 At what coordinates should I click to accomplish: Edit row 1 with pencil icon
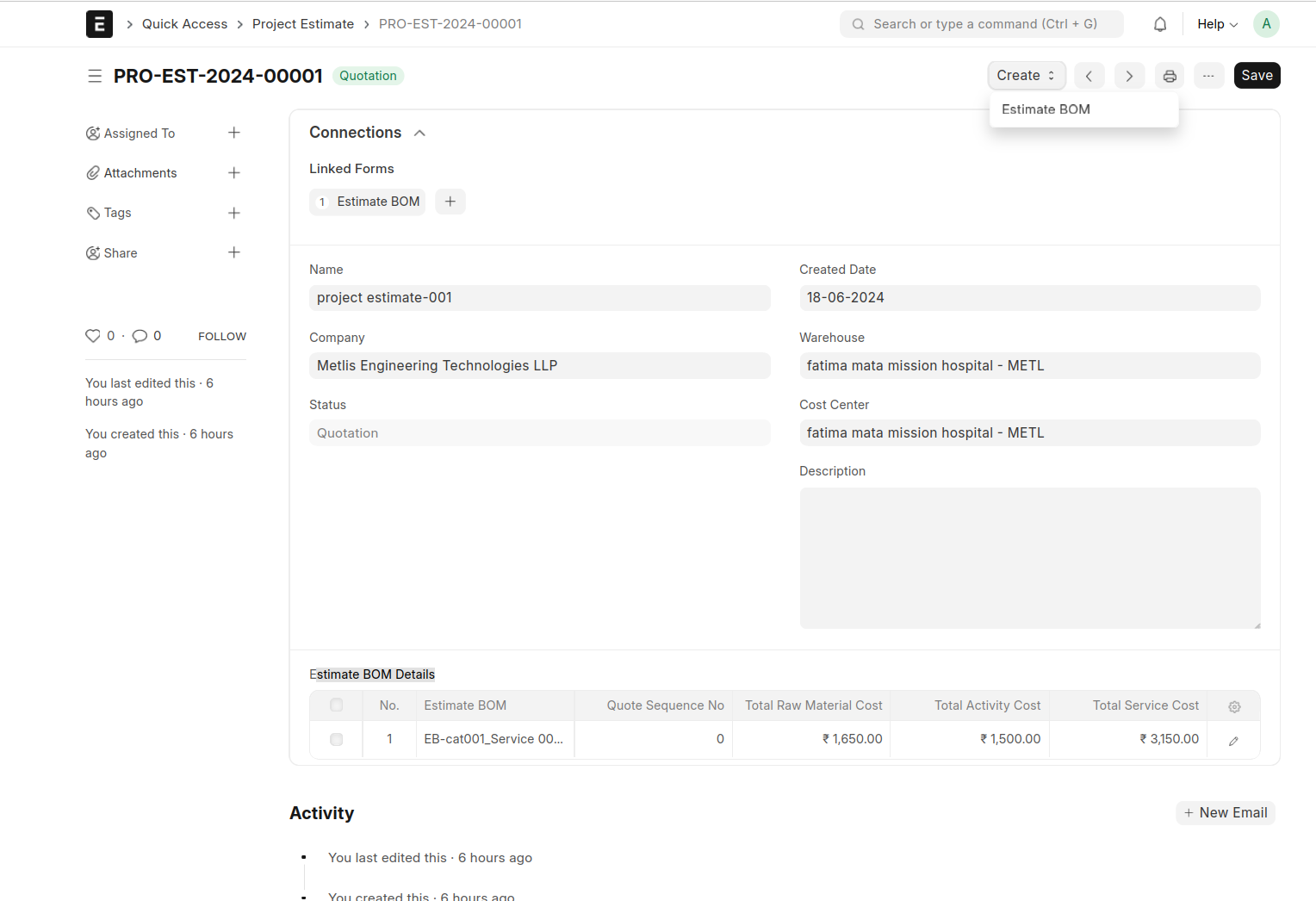1233,741
